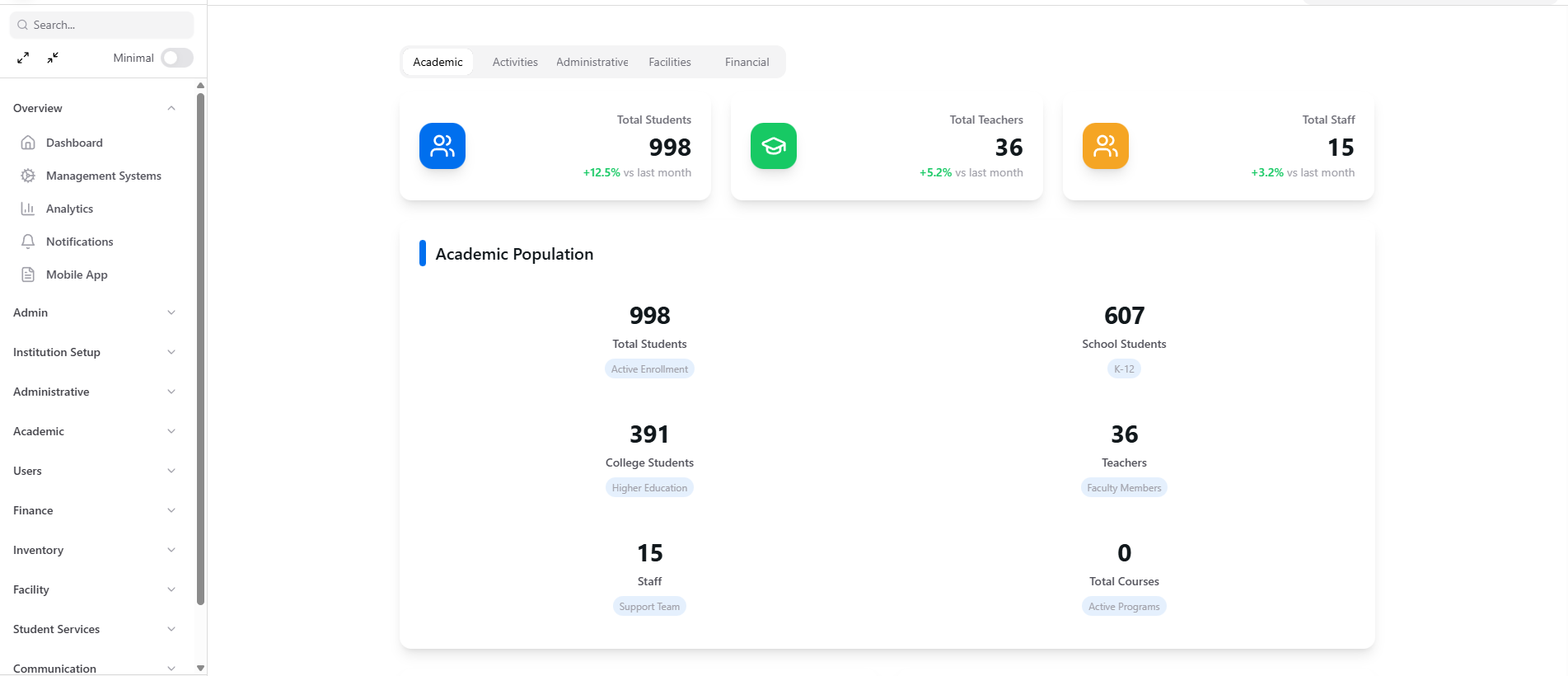Click the Management Systems gear icon
The width and height of the screenshot is (1568, 676).
tap(28, 176)
